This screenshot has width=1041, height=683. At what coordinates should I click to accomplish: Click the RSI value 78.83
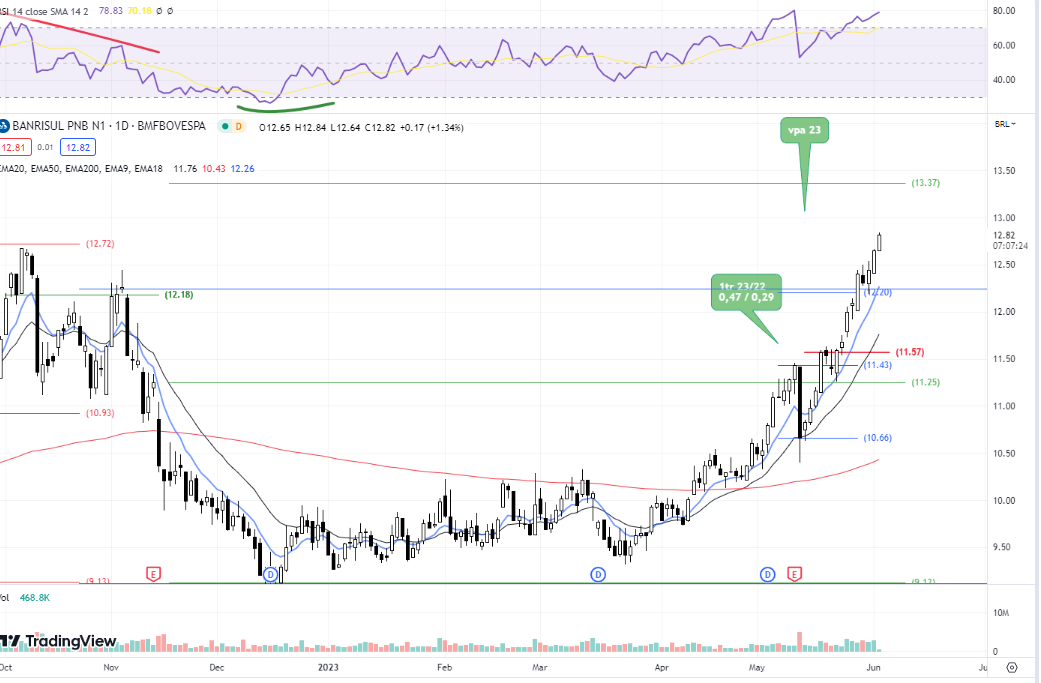tap(110, 11)
